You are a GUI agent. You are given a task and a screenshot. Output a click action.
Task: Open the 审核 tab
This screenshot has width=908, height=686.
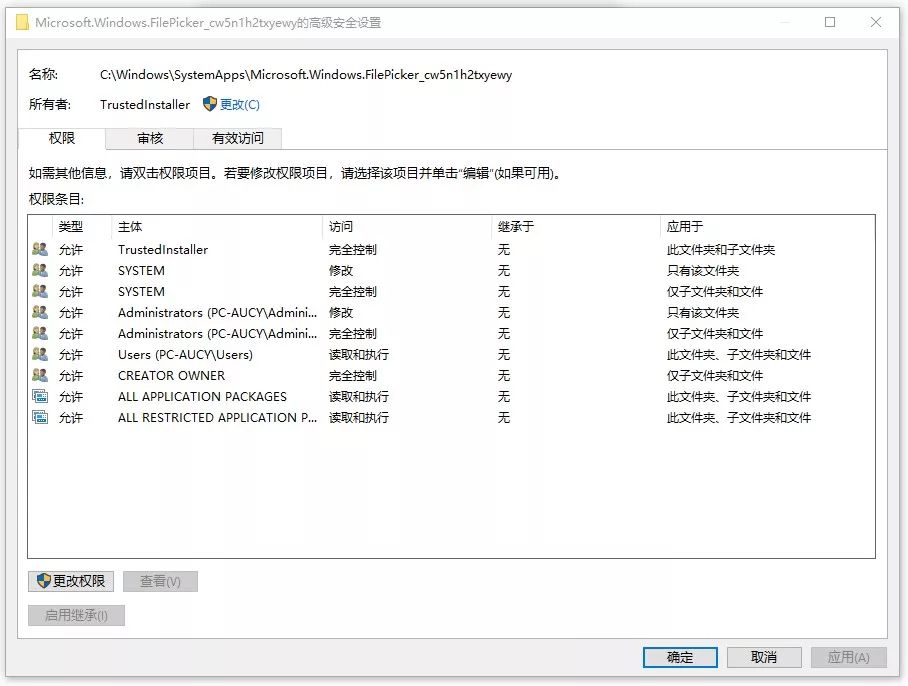click(150, 138)
